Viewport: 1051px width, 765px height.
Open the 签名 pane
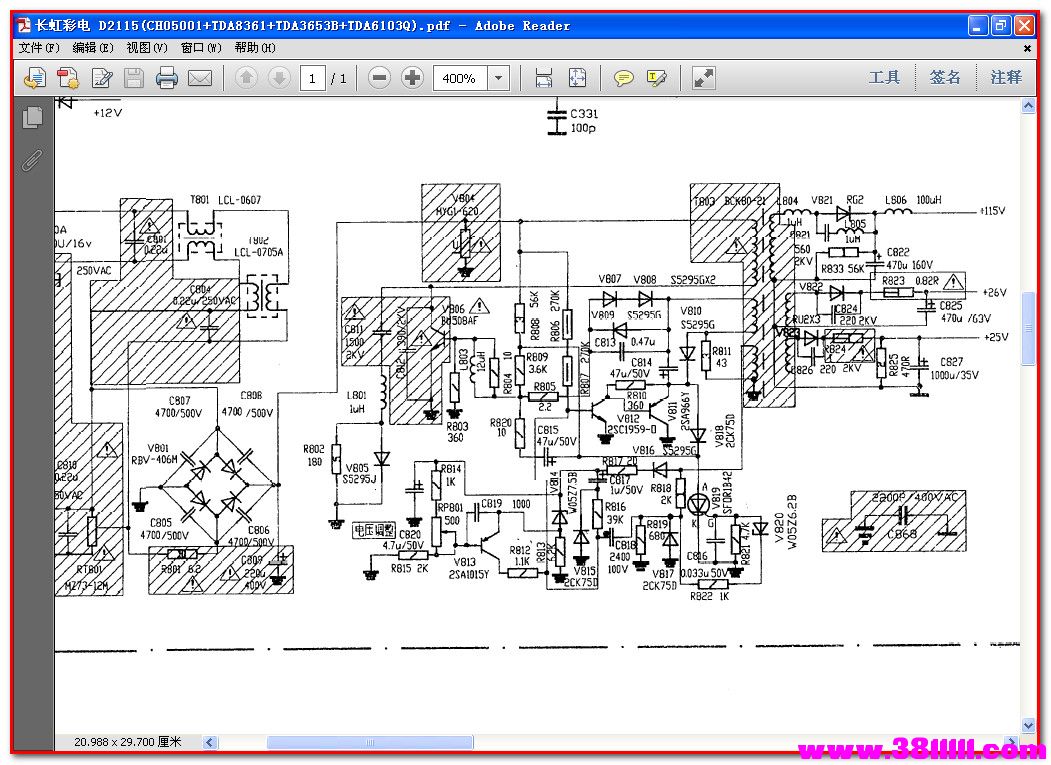coord(945,78)
